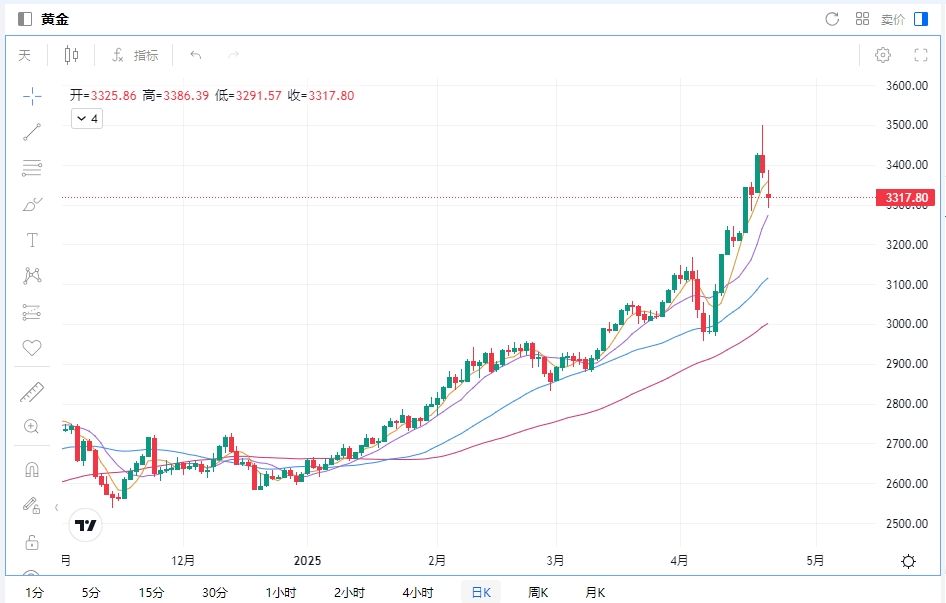Select the trend line drawing tool

[32, 131]
